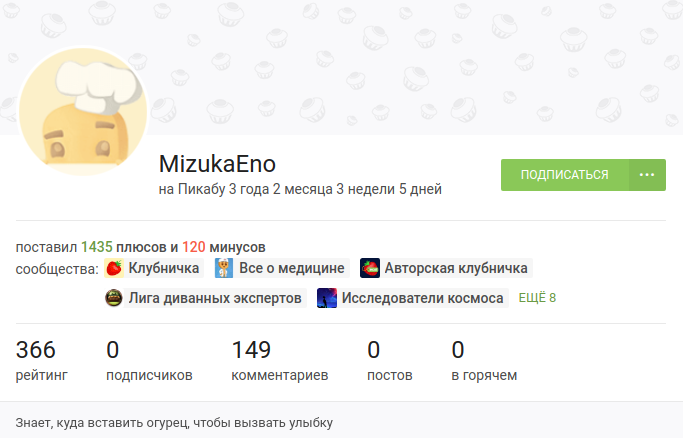Click the Авторская клубничка community icon
The image size is (683, 438).
point(370,268)
